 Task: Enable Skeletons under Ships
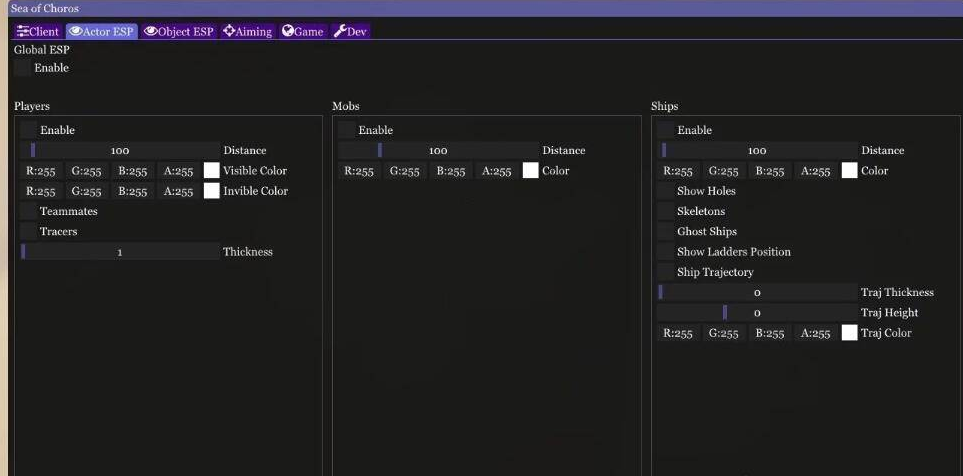(665, 211)
